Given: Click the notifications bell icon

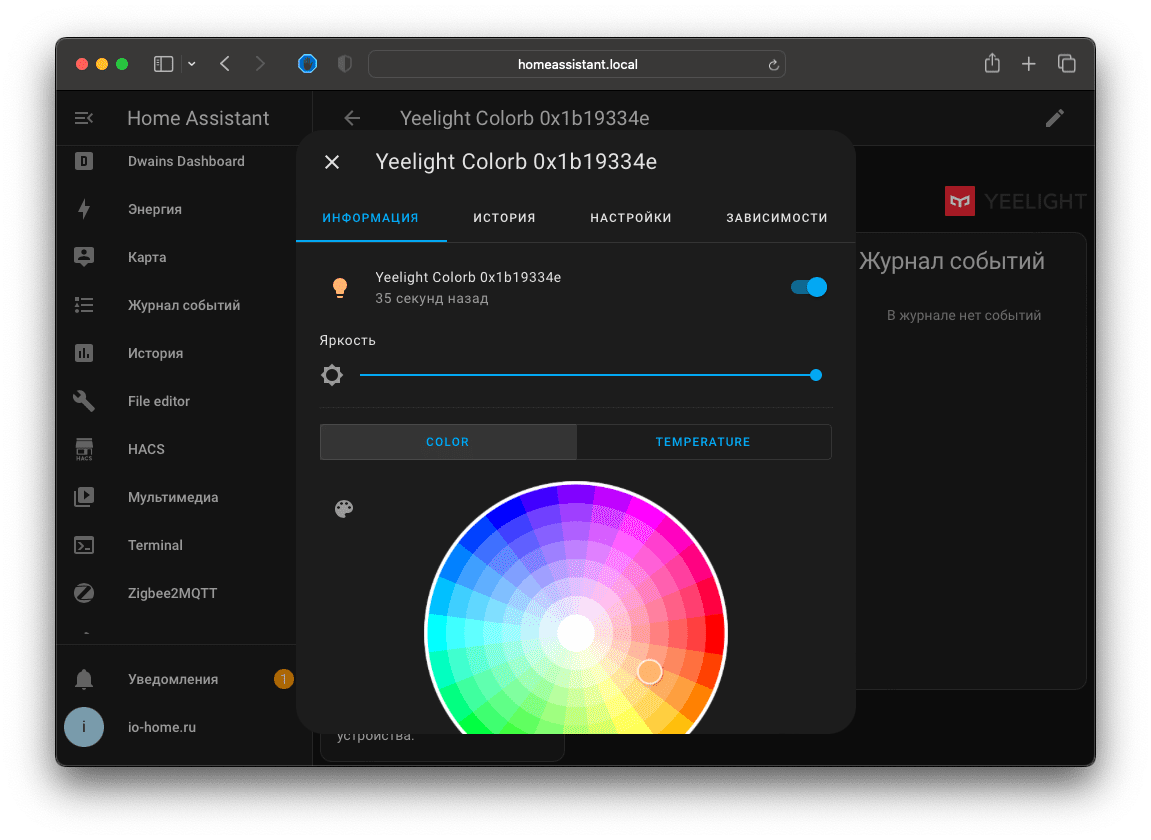Looking at the screenshot, I should pos(84,679).
